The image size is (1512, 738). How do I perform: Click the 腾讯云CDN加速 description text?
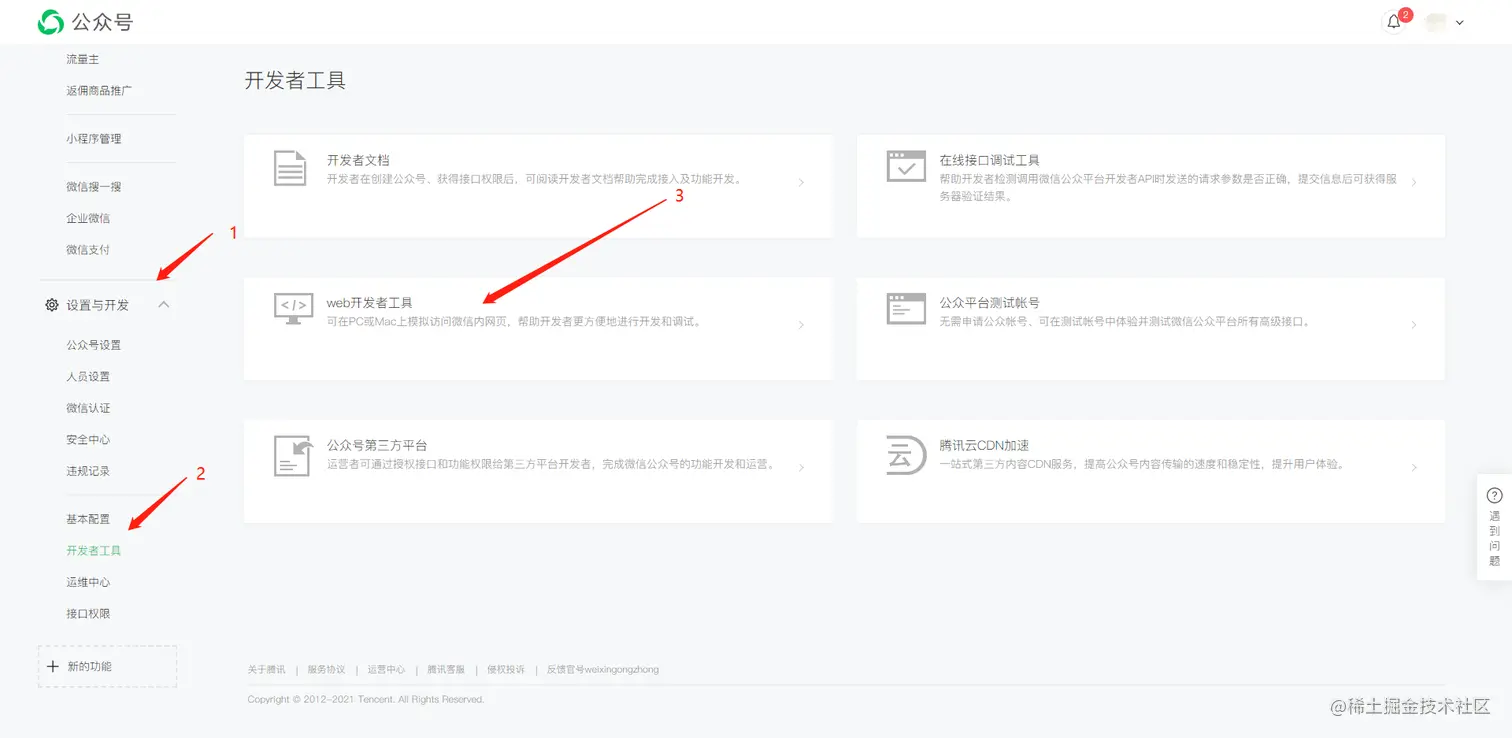click(1143, 464)
